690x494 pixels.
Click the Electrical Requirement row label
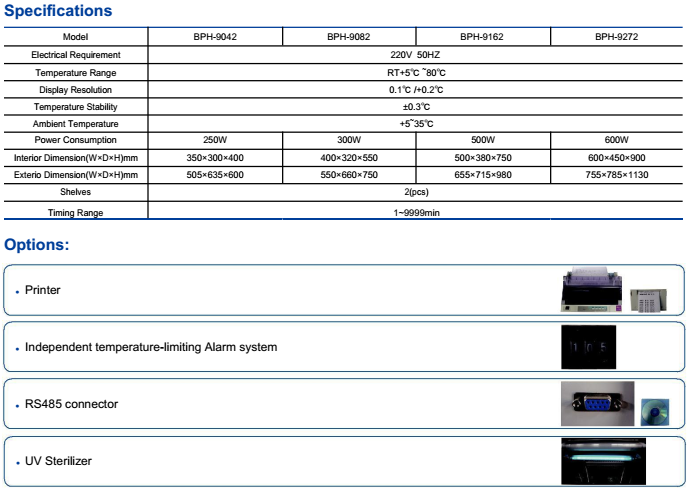point(76,55)
